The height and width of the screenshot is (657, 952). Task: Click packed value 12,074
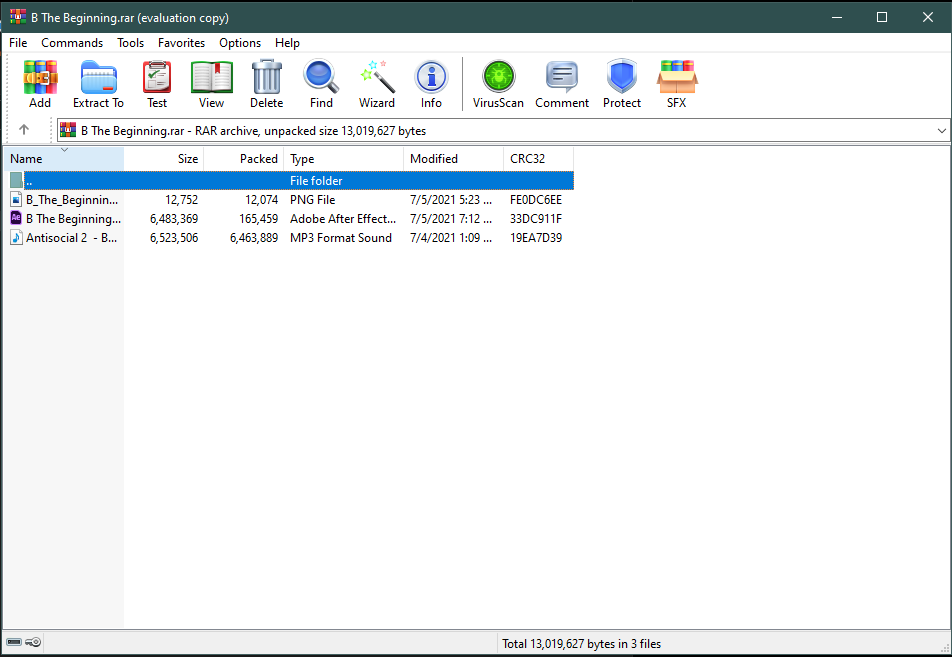262,200
